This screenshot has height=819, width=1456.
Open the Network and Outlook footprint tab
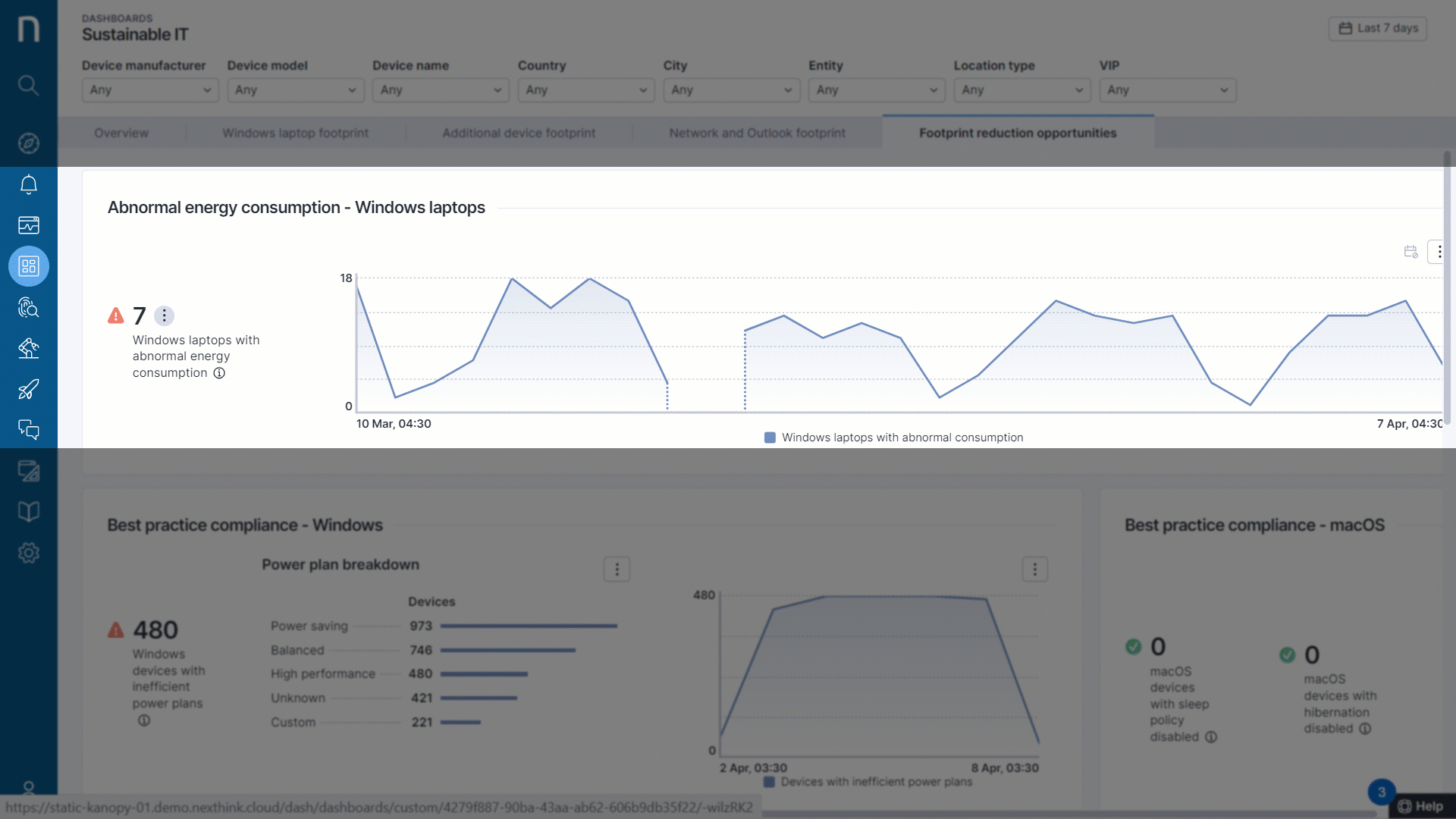[757, 133]
